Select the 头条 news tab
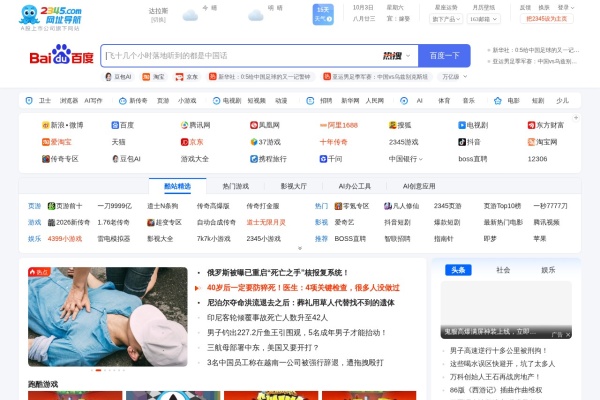This screenshot has height=400, width=600. click(x=458, y=270)
